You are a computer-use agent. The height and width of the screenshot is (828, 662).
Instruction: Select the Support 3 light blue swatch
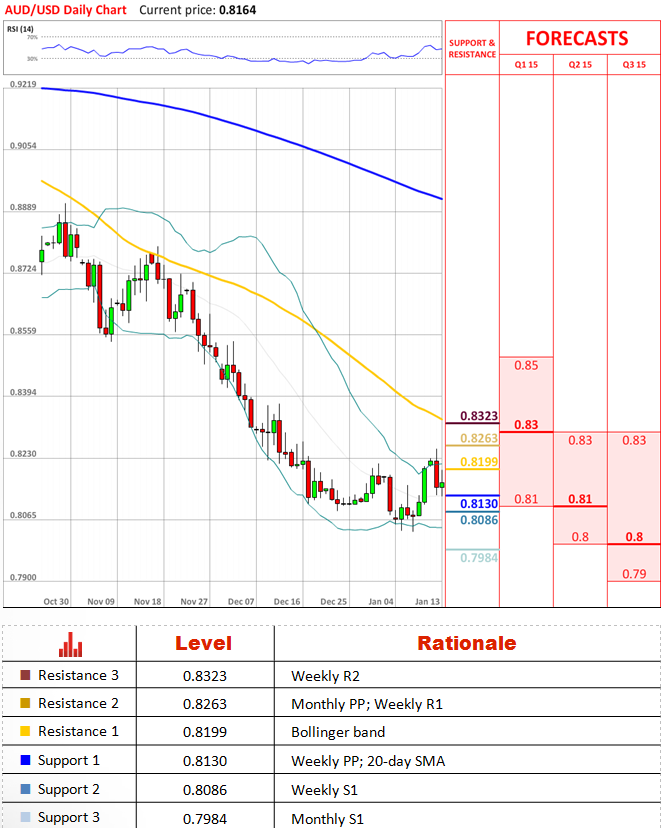pos(25,817)
